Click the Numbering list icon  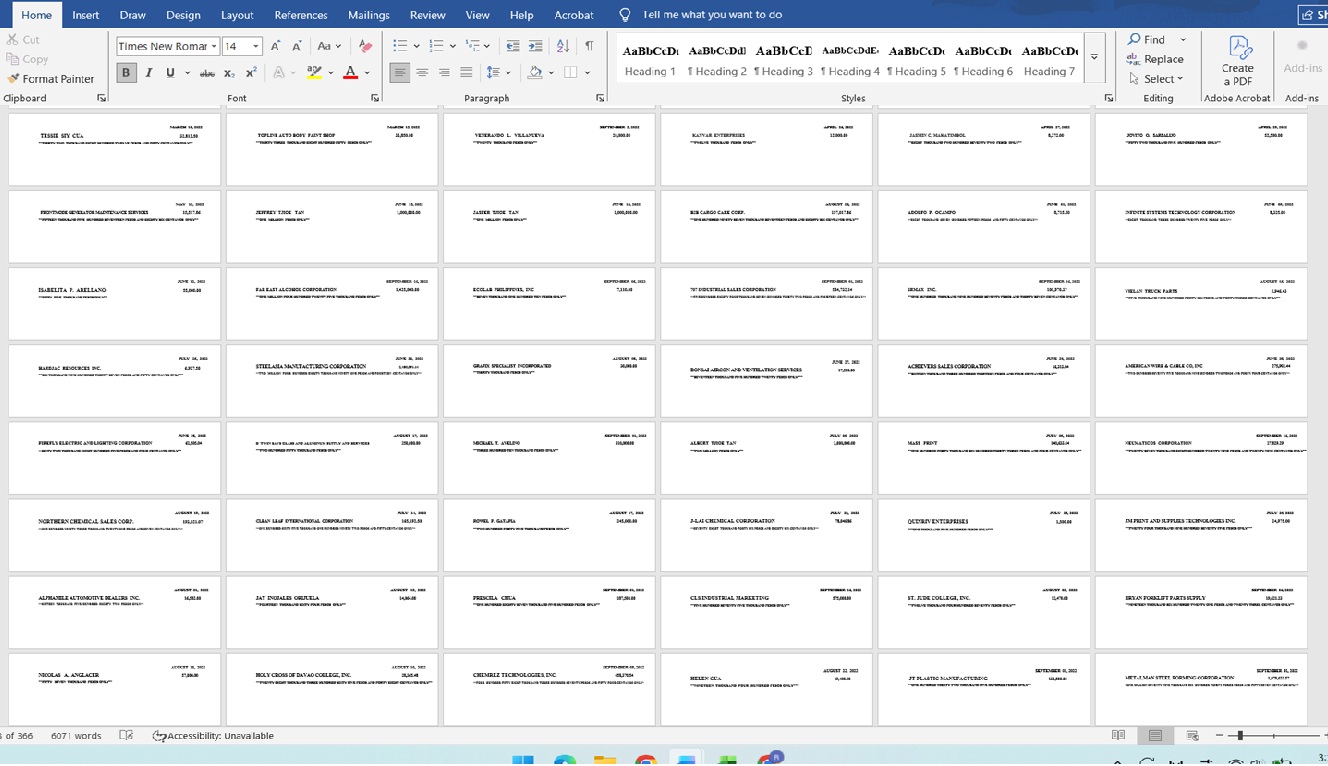coord(436,46)
